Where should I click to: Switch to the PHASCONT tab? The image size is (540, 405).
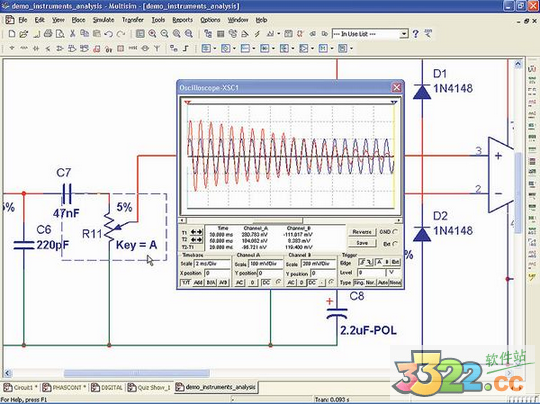63,387
